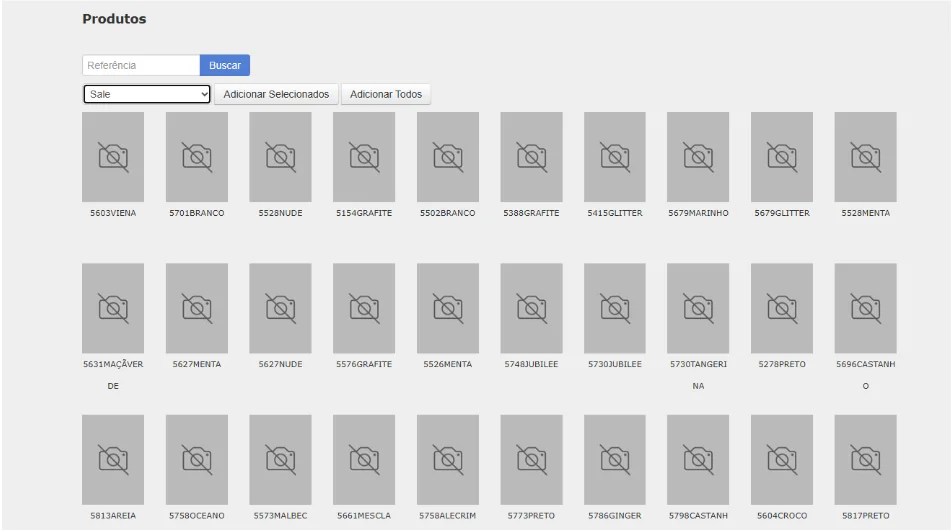This screenshot has width=951, height=531.
Task: Select product thumbnail 5696CASTANHO
Action: (865, 308)
